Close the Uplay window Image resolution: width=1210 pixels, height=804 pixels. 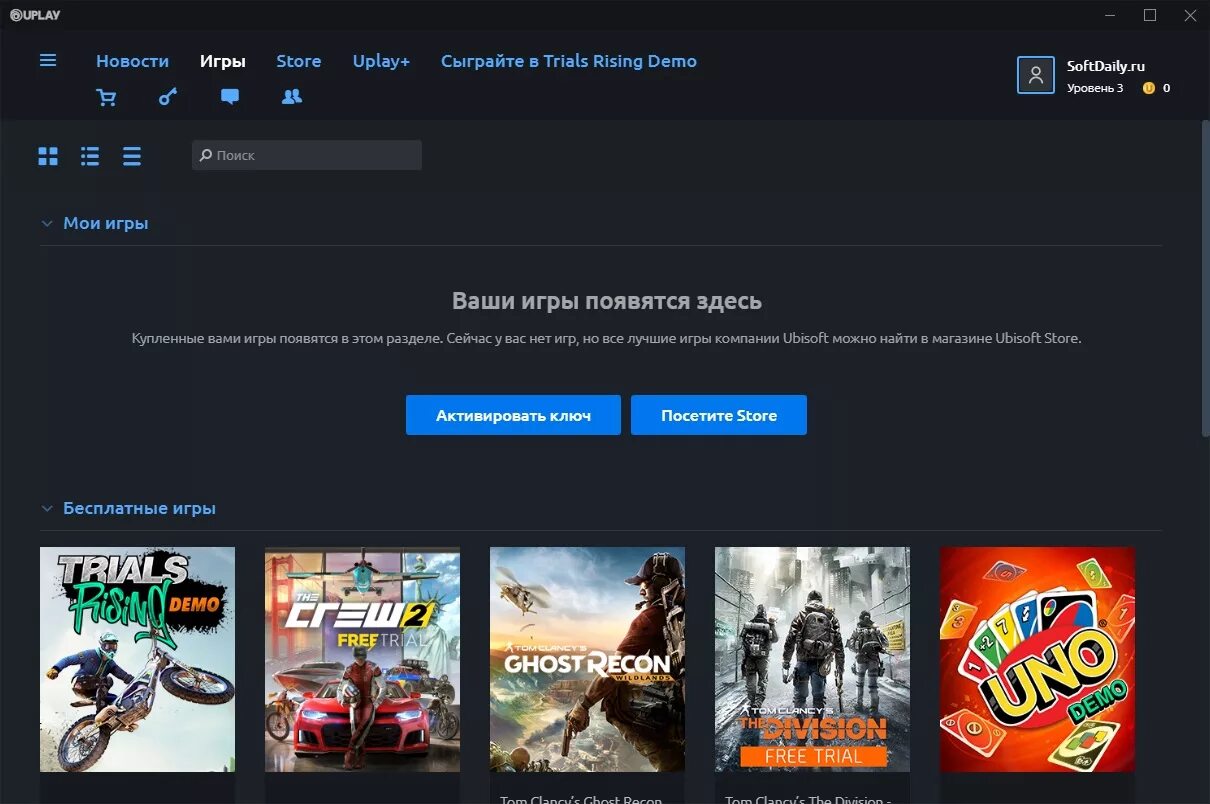[1190, 15]
